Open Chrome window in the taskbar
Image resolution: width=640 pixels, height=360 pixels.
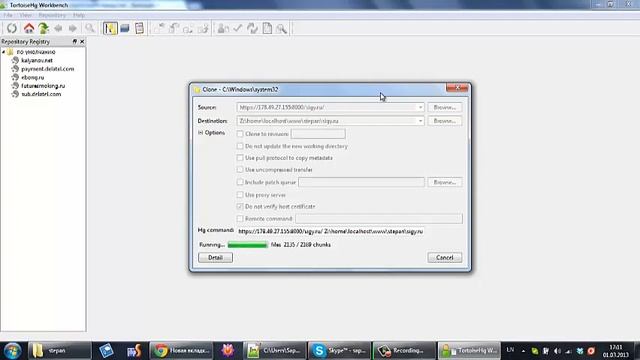point(182,351)
